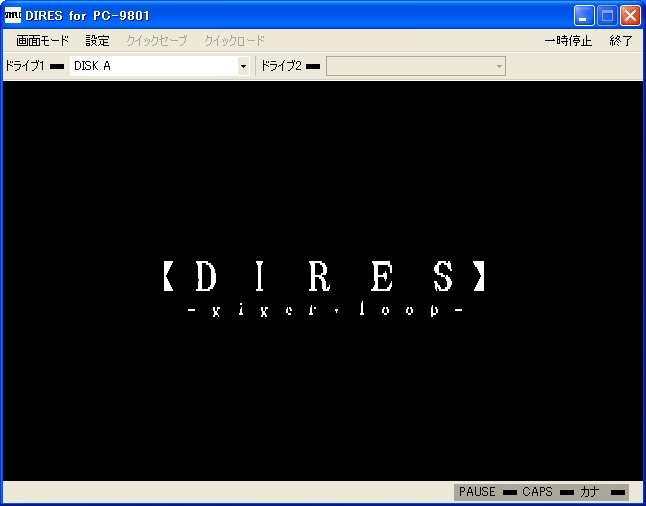Click the クイックロード menu item
646x506 pixels.
pyautogui.click(x=234, y=41)
